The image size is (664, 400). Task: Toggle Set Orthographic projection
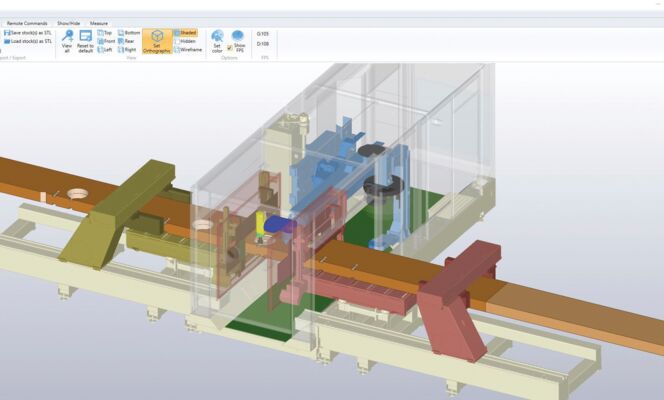[156, 40]
